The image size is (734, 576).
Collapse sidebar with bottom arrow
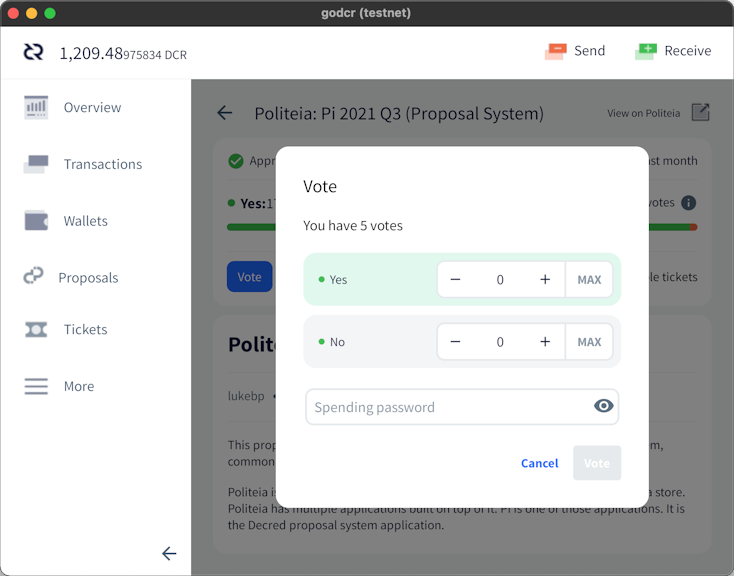click(x=169, y=554)
